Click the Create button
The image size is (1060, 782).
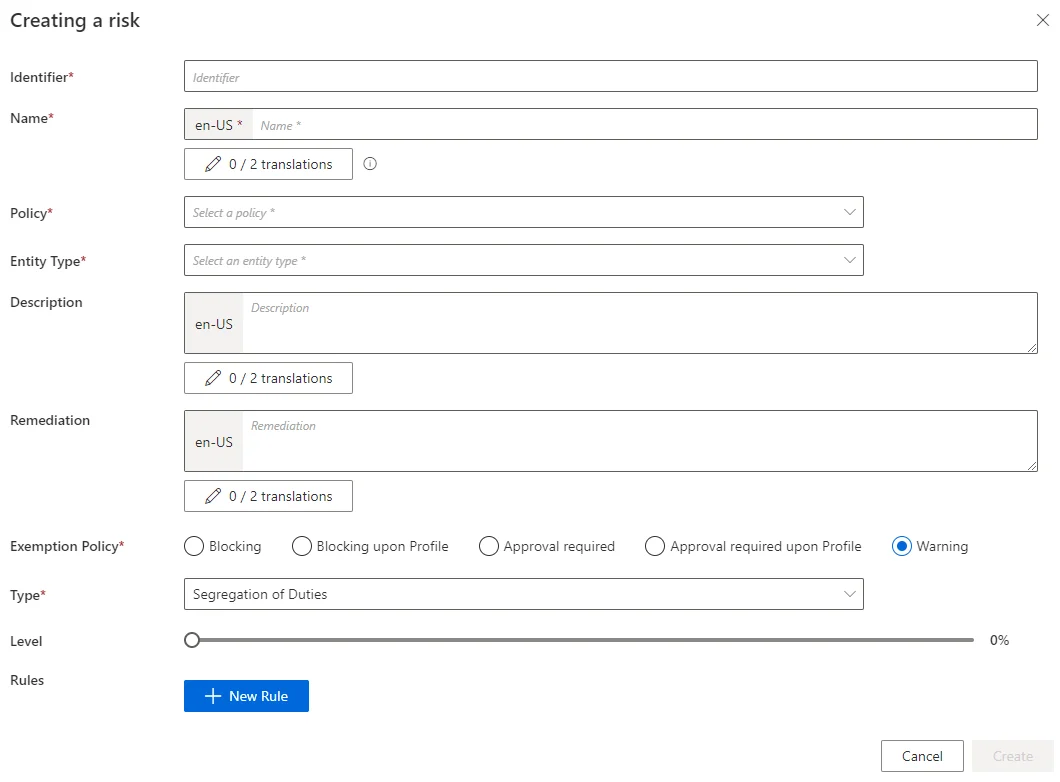[1013, 756]
